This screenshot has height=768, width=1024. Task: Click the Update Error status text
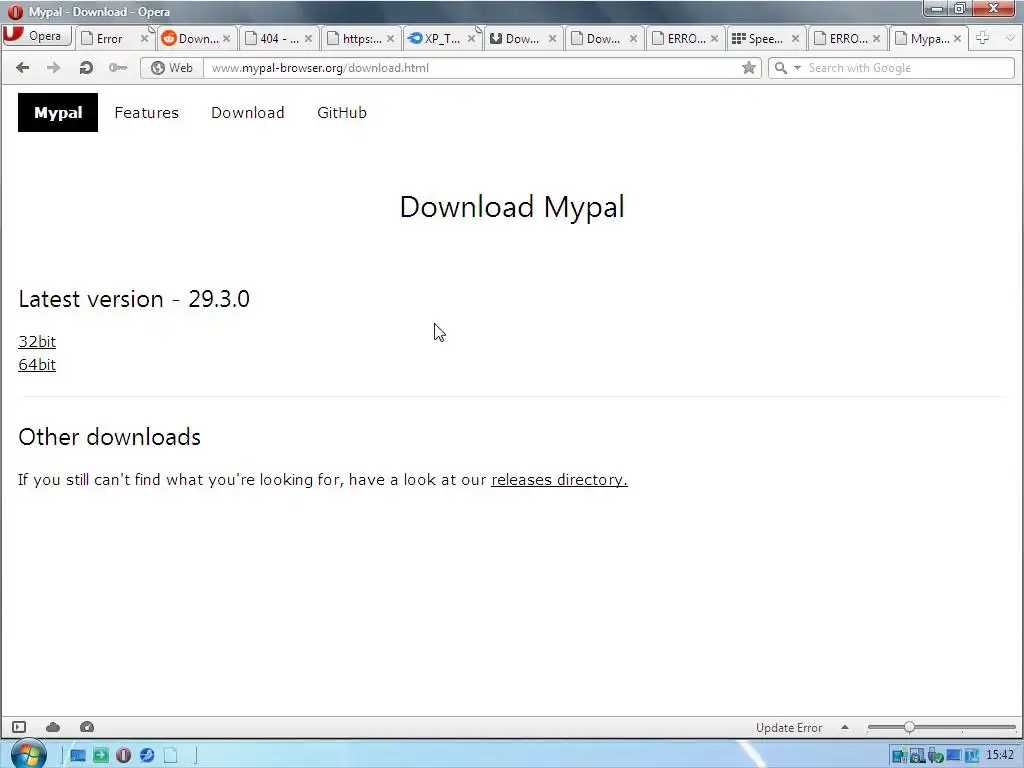(x=789, y=728)
